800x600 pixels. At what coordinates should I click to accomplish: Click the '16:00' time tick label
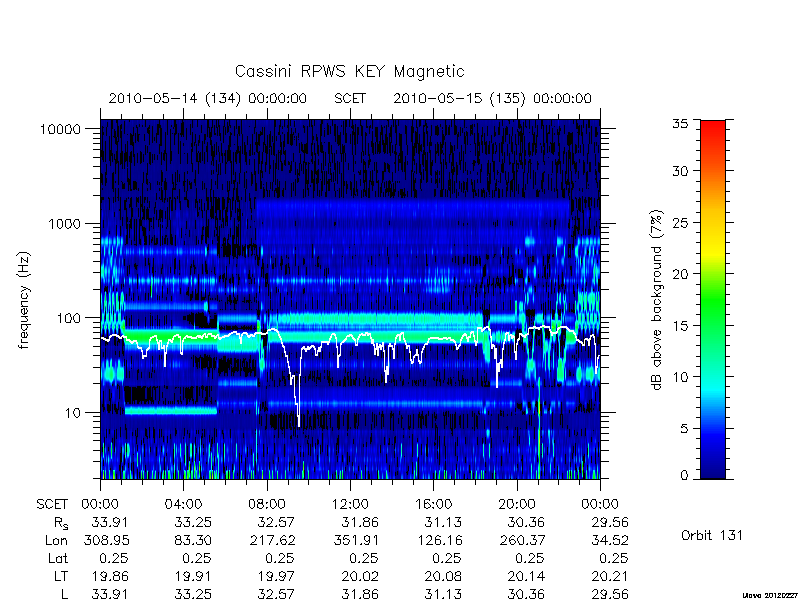tap(434, 505)
